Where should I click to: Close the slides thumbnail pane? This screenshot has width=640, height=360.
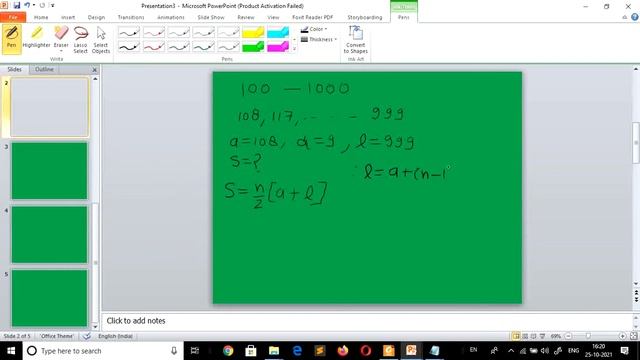[x=95, y=70]
